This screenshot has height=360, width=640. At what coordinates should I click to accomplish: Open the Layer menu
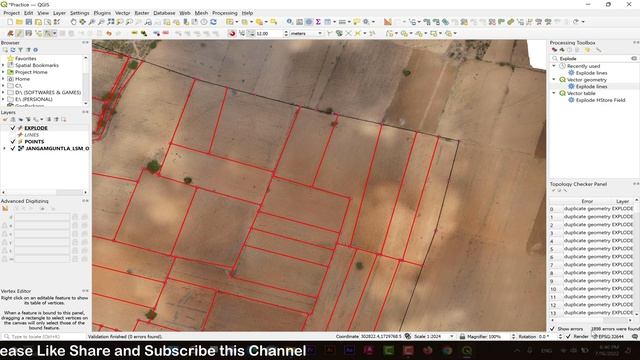coord(59,13)
